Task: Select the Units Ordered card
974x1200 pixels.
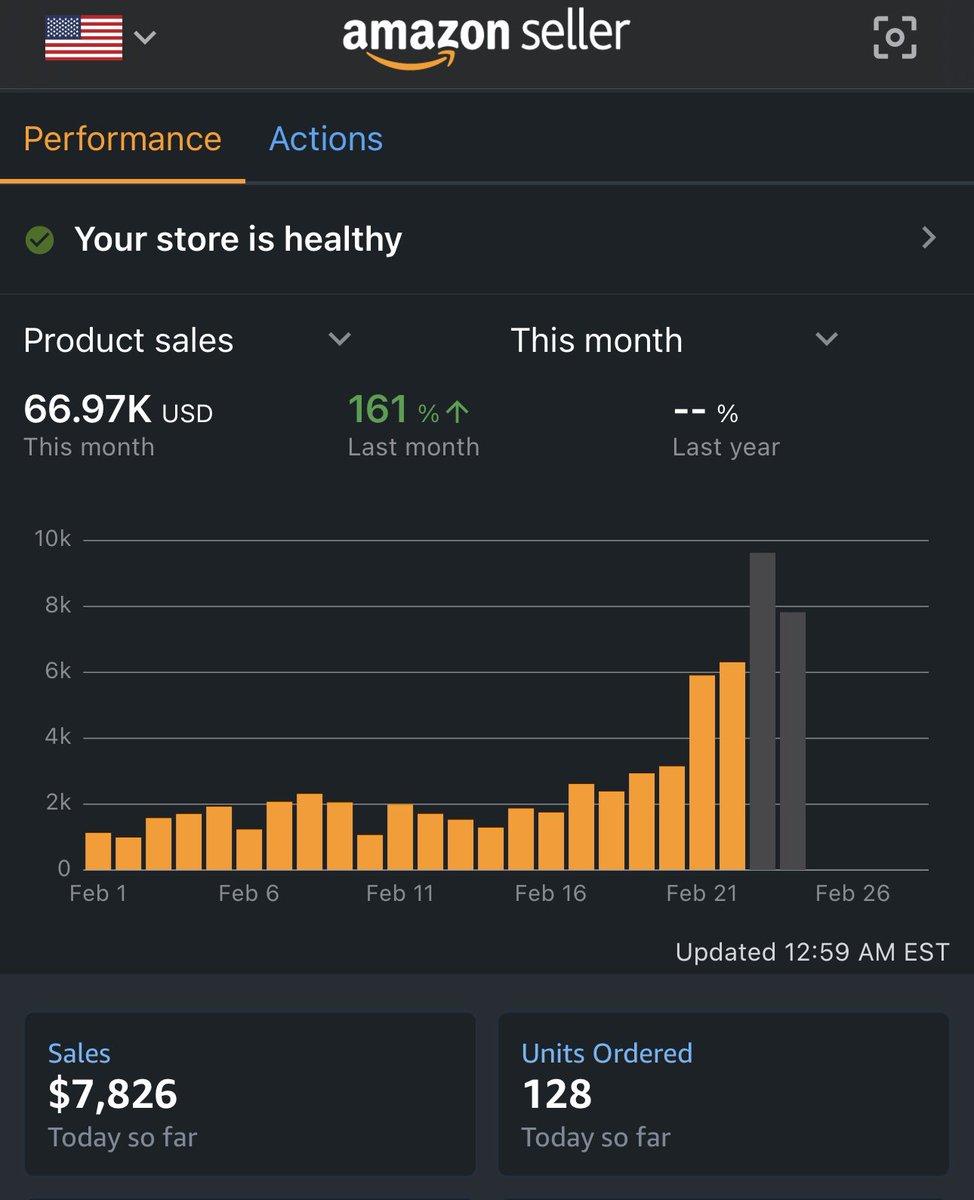Action: pos(725,1094)
